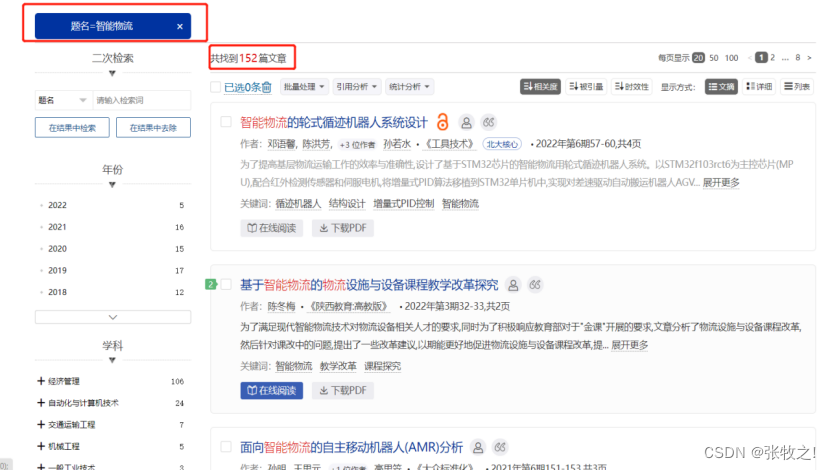
Task: Click cite quote icon beside 智能物流的轮式循迹机器人系统设计
Action: point(489,123)
